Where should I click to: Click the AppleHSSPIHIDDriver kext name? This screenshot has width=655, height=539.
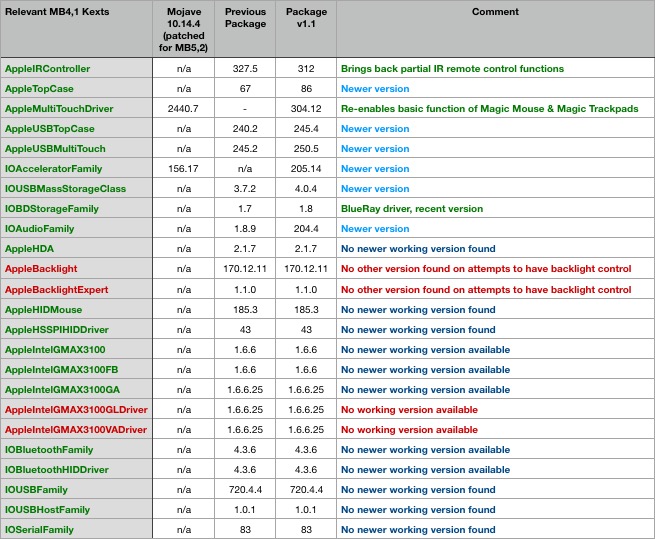point(57,330)
